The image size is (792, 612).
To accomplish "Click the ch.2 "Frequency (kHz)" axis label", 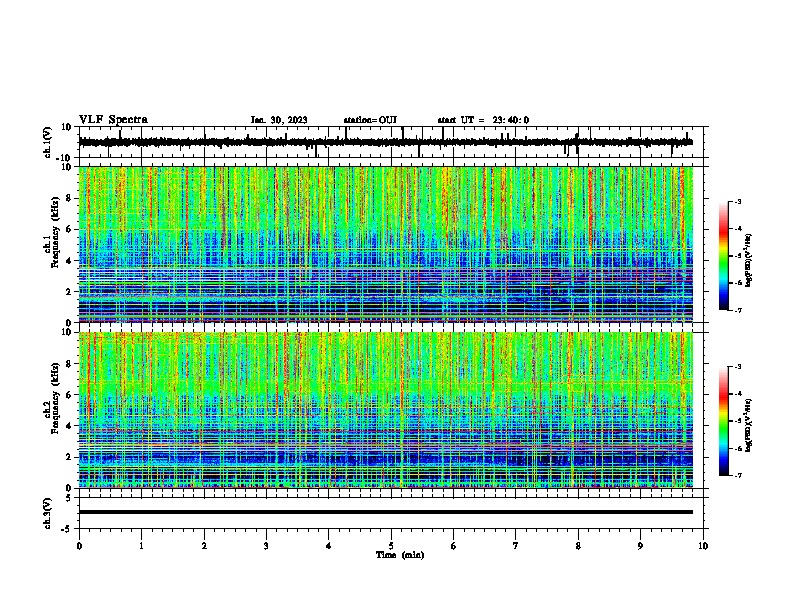I will coord(55,398).
